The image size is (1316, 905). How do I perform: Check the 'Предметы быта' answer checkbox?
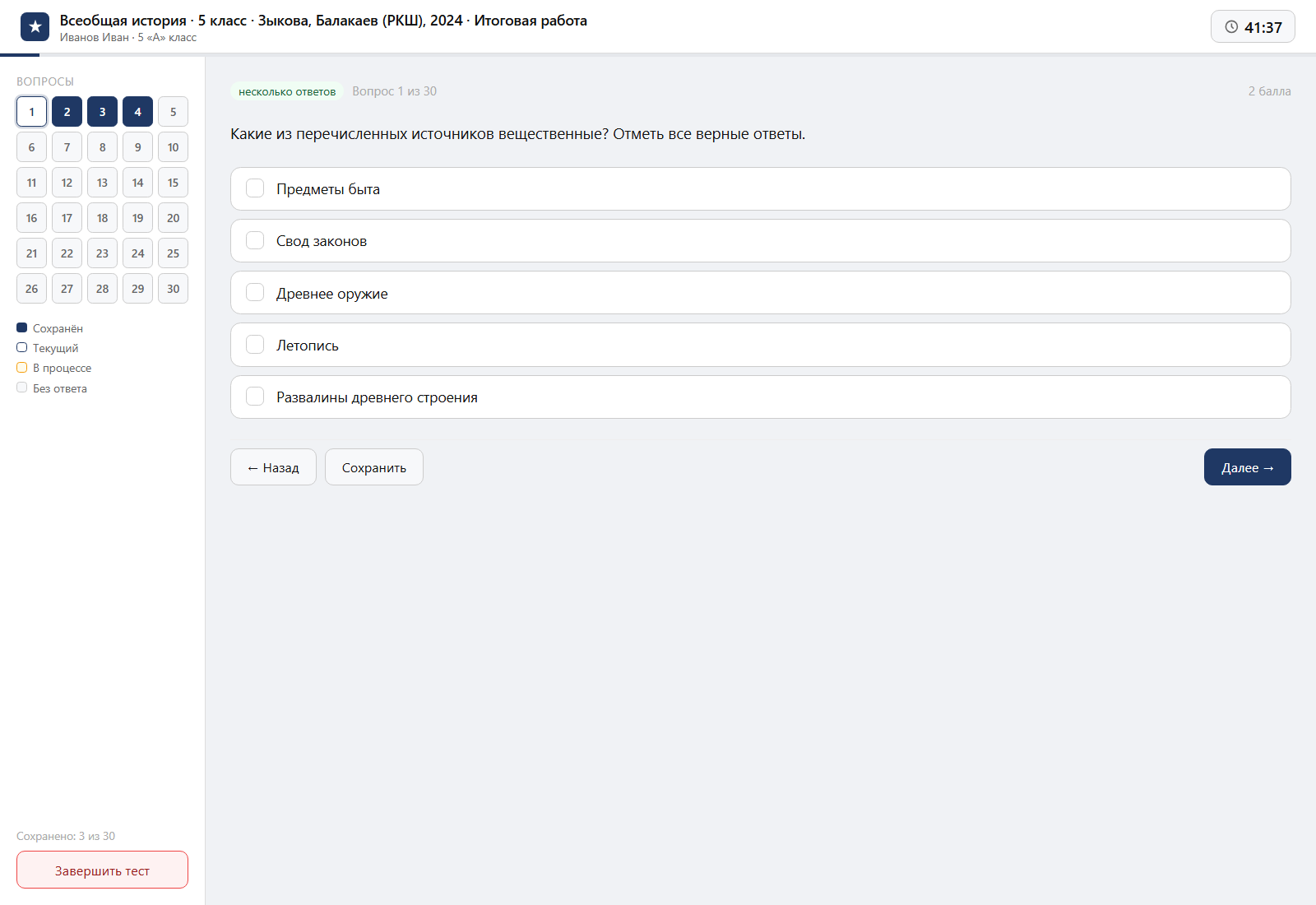pyautogui.click(x=255, y=188)
